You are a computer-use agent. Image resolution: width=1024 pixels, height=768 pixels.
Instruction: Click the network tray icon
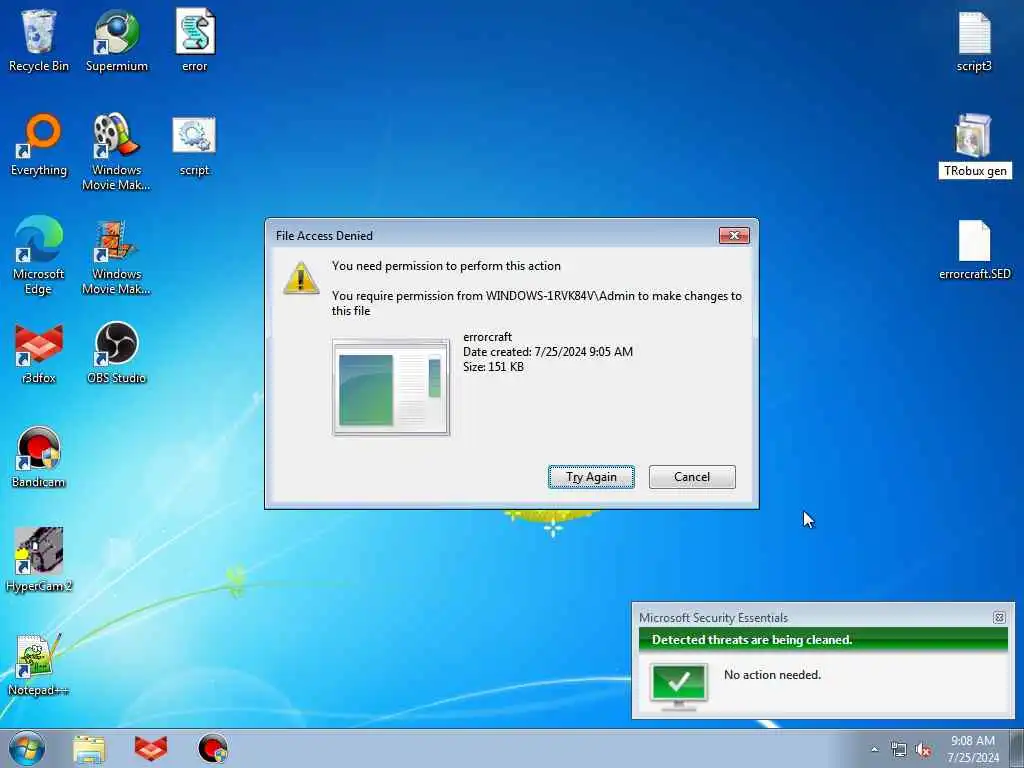coord(899,750)
